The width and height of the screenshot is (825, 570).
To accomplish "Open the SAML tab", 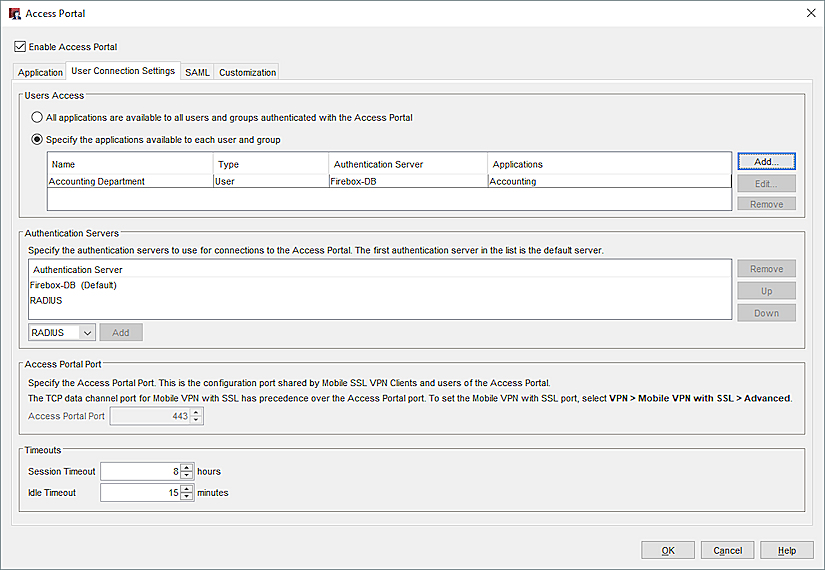I will (x=197, y=72).
